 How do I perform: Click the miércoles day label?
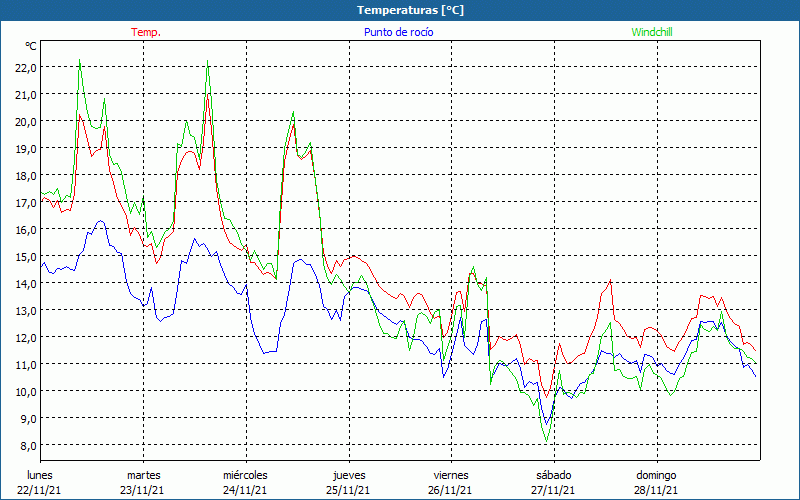(x=245, y=475)
